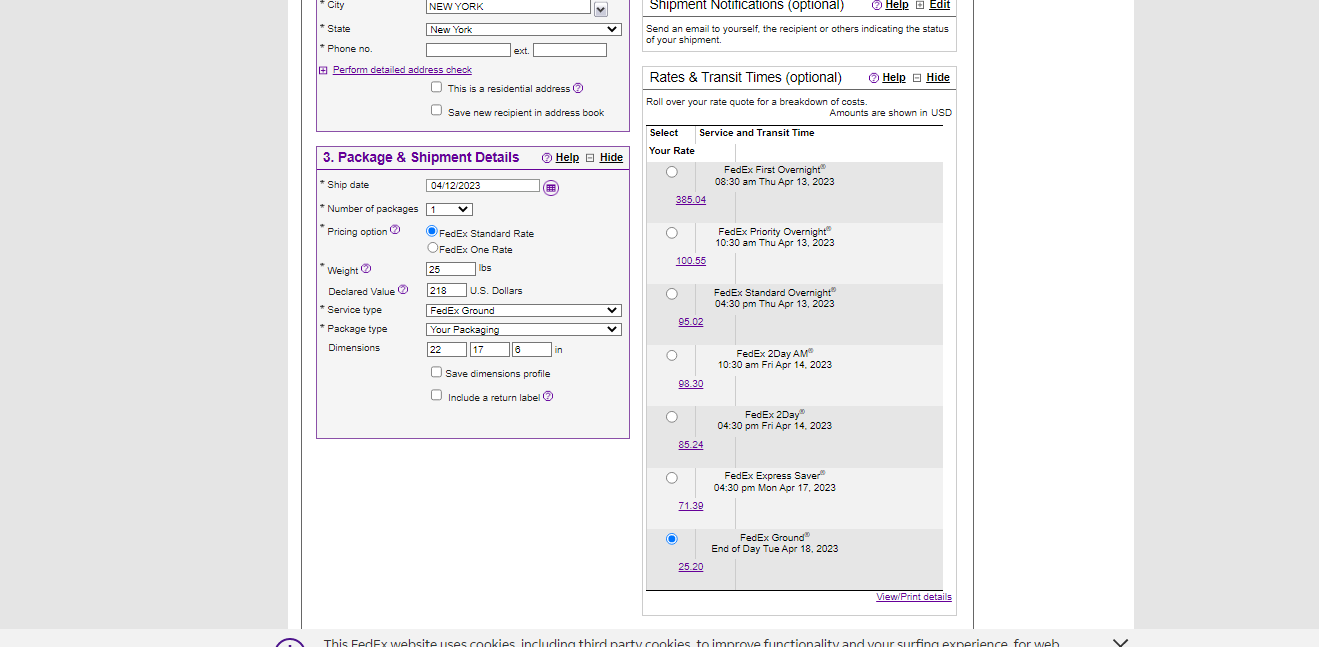Click the Declared Value field showing 218
This screenshot has height=647, width=1319.
tap(446, 290)
